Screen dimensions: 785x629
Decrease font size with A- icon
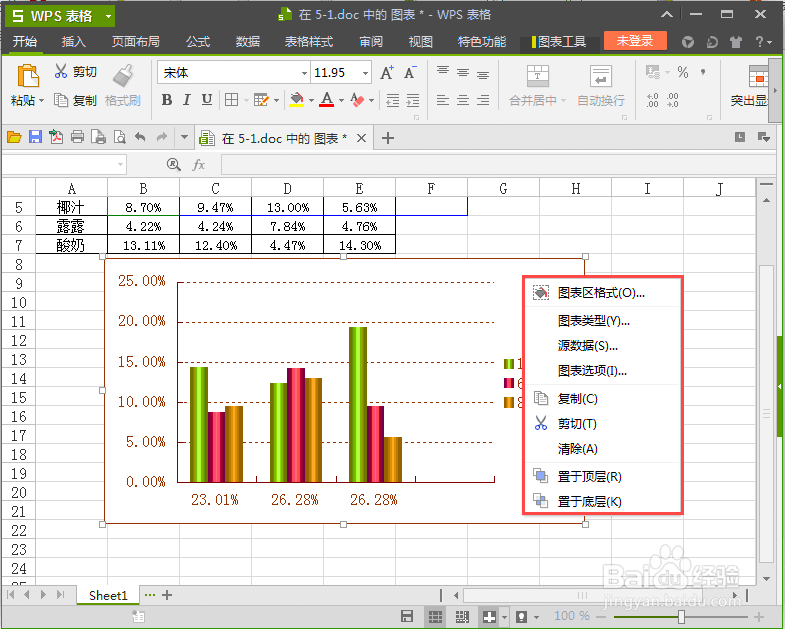click(410, 73)
